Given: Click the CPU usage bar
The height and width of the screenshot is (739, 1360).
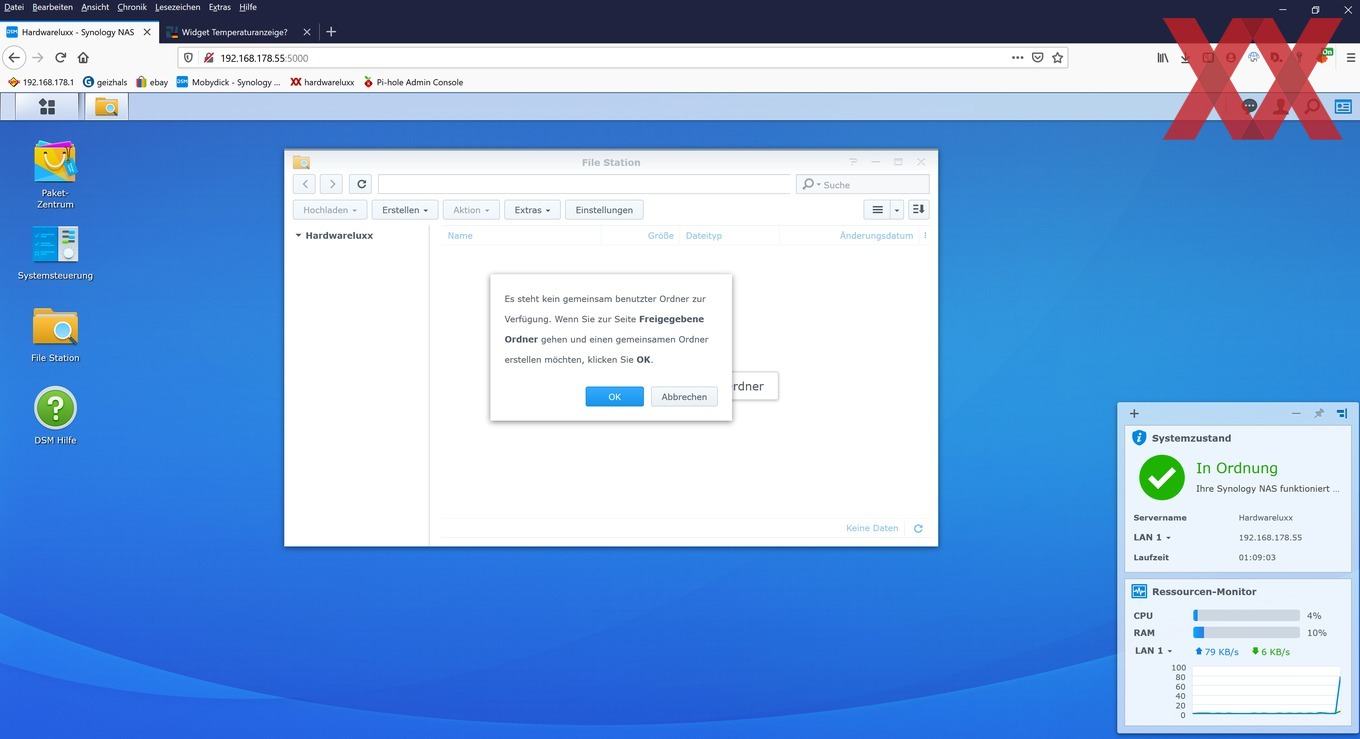Looking at the screenshot, I should (1246, 616).
